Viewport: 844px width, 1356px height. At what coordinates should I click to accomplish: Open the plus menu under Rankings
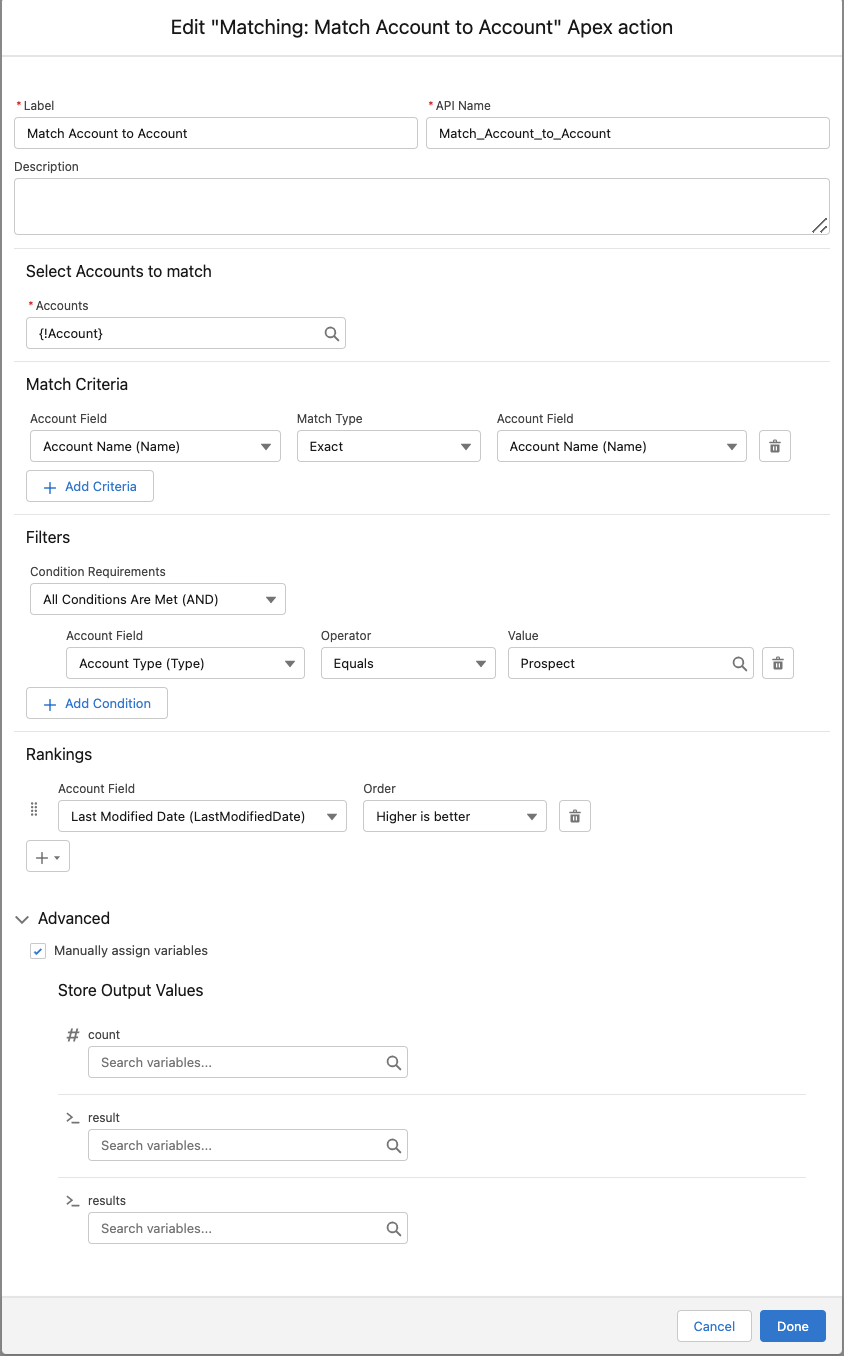click(47, 858)
